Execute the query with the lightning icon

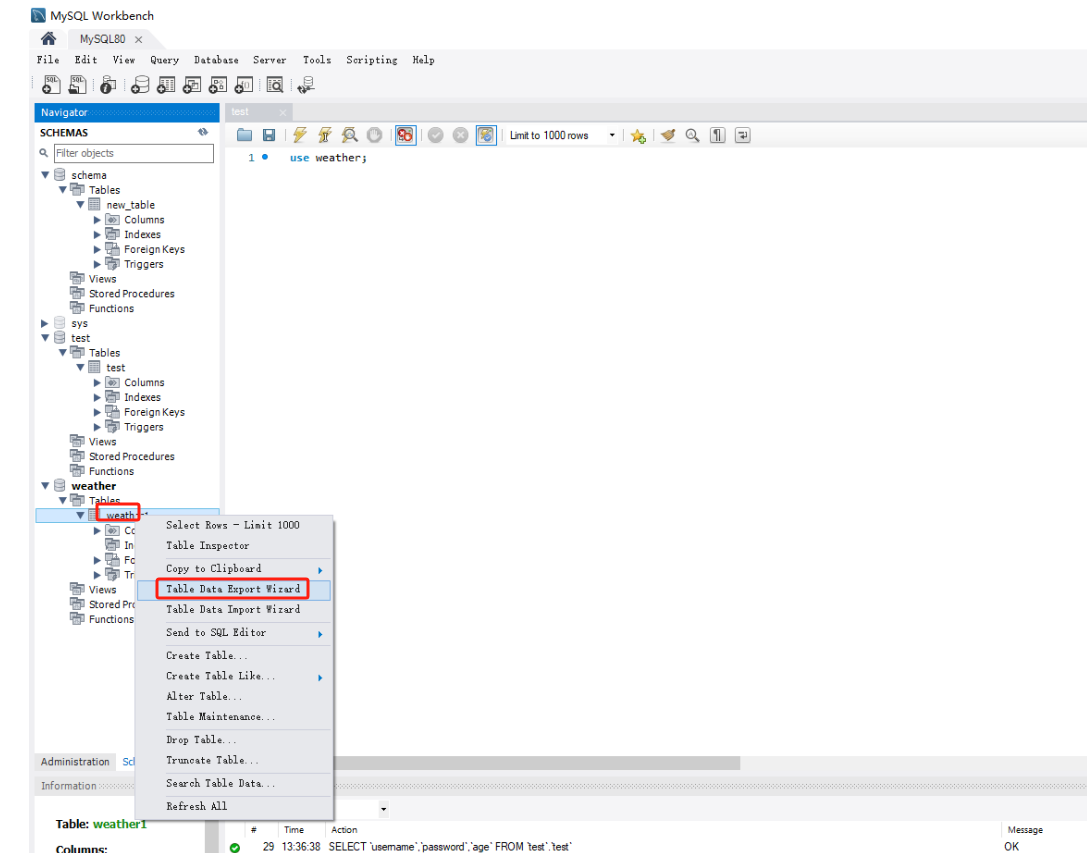coord(299,135)
